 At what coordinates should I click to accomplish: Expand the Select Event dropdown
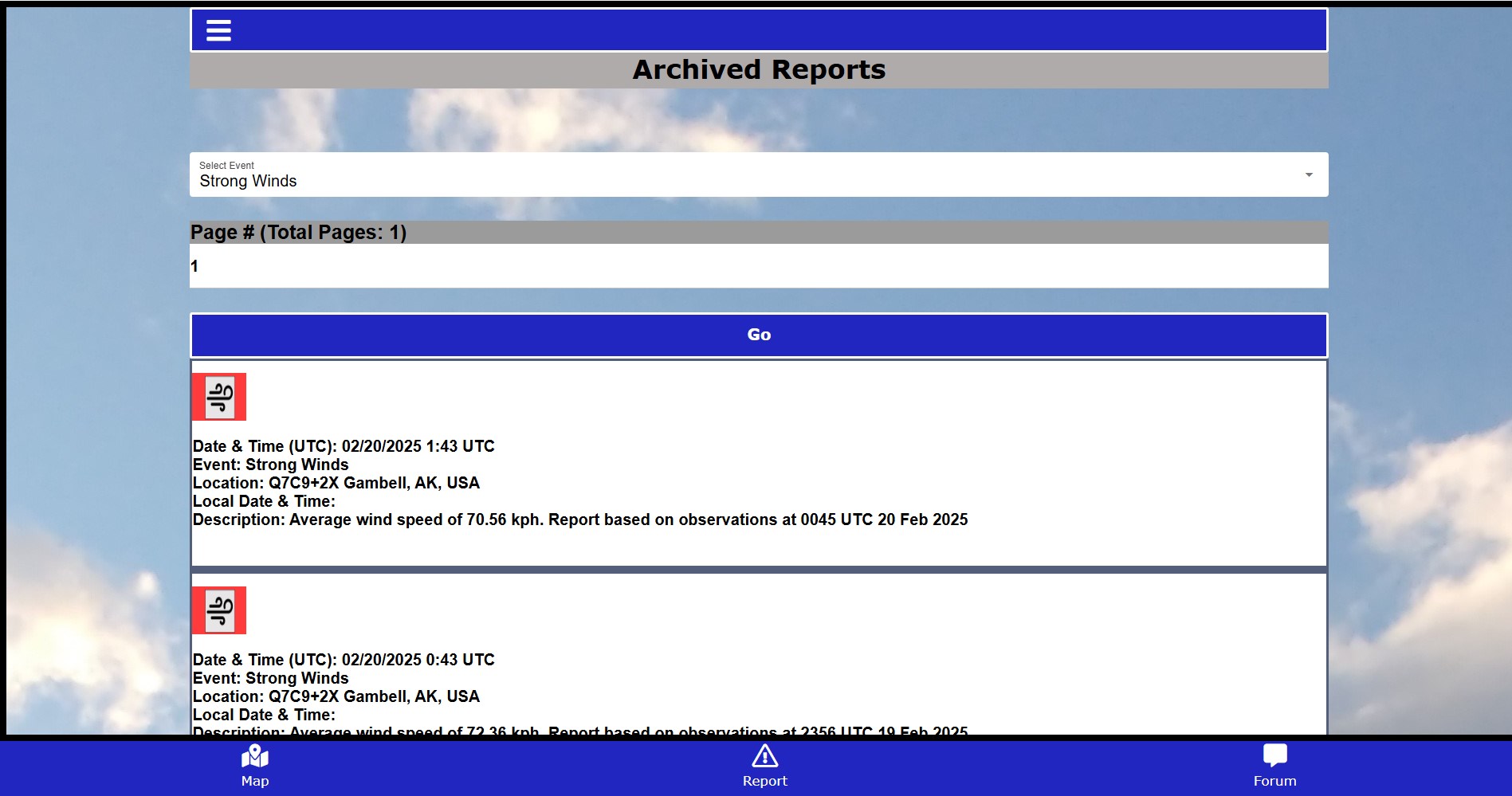coord(759,174)
